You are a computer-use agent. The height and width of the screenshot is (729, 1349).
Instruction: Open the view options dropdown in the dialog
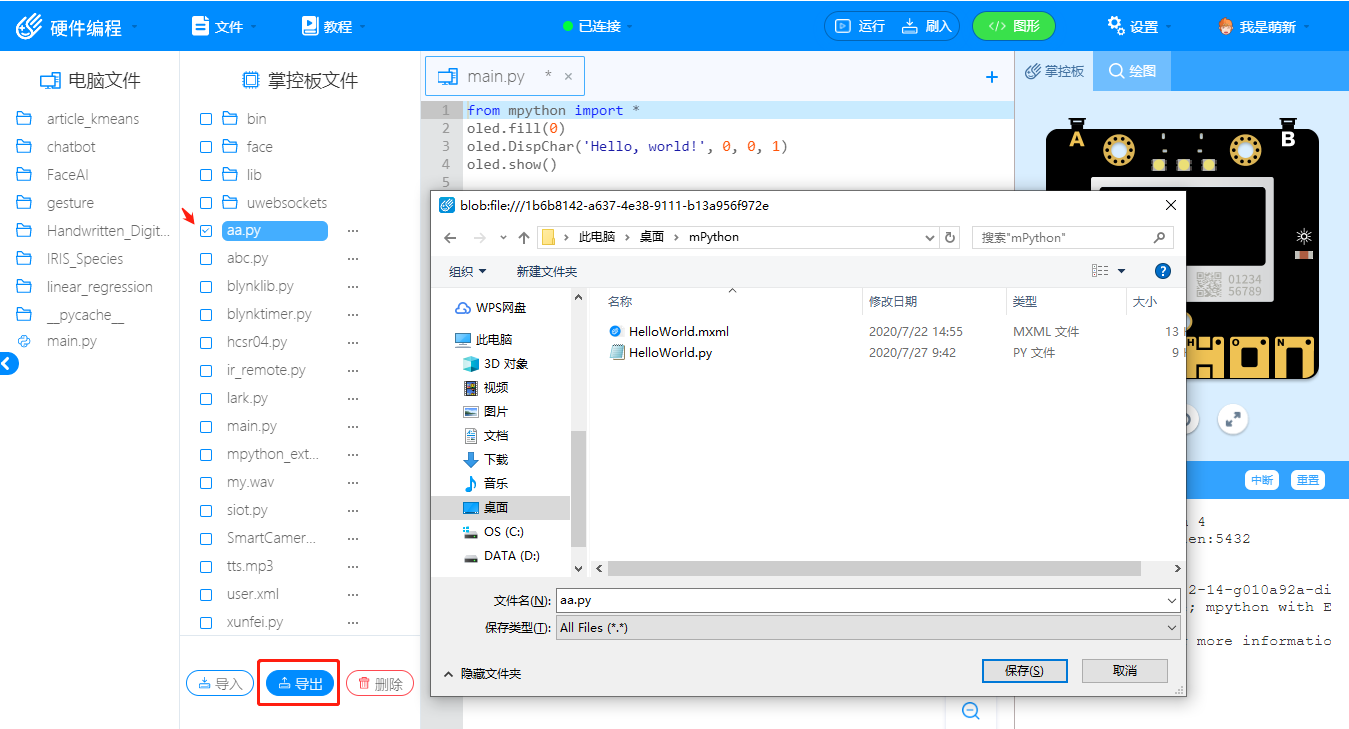(1121, 271)
